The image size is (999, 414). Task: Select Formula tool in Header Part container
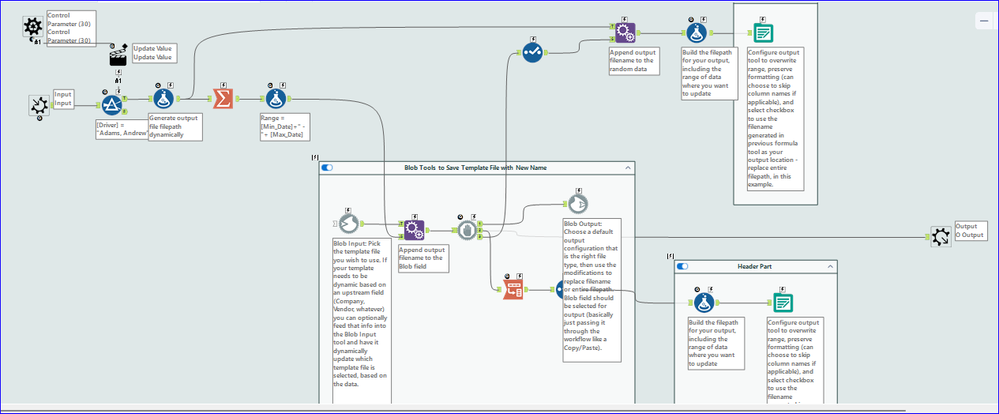703,303
